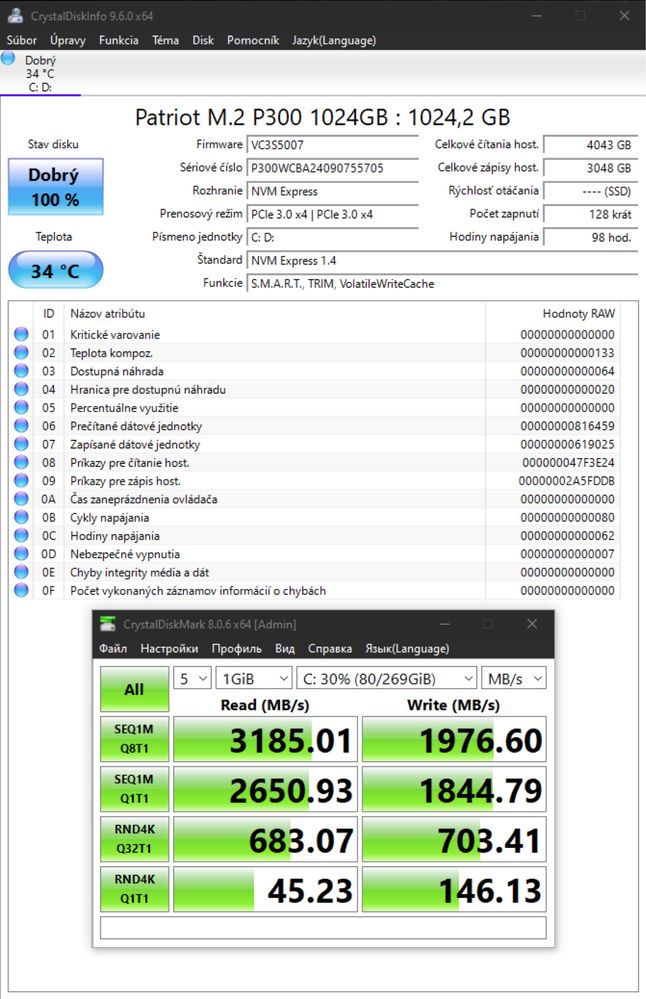Image resolution: width=646 pixels, height=999 pixels.
Task: Click the Celkové zápisy host. value 3048 GB
Action: (x=589, y=168)
